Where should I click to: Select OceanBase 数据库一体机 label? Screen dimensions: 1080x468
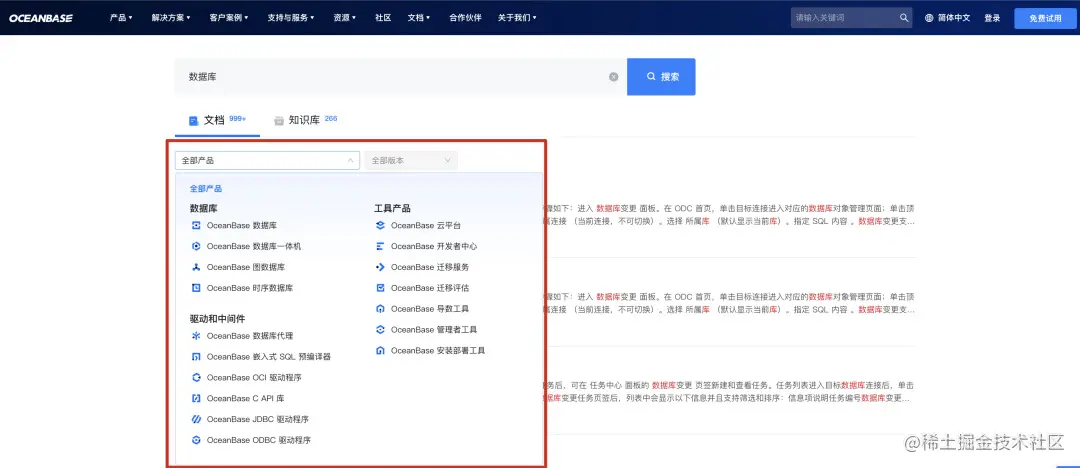click(x=254, y=246)
